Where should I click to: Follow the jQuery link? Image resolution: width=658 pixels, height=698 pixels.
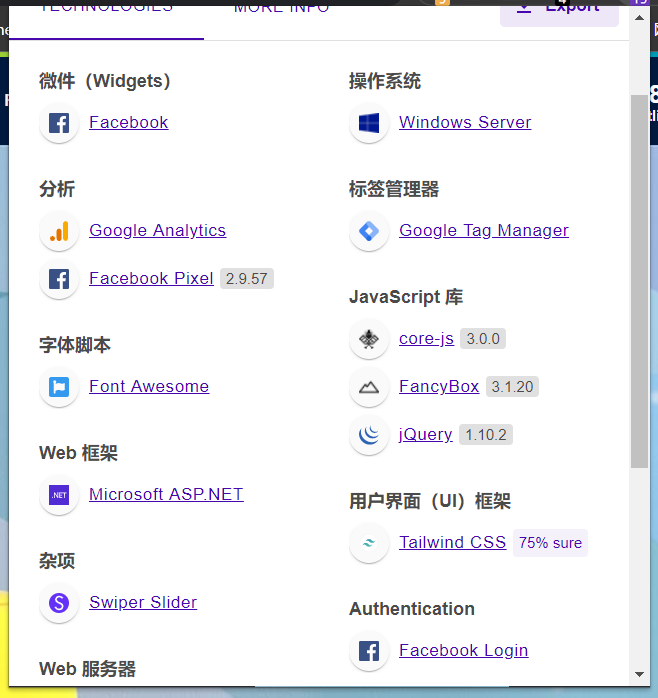pyautogui.click(x=426, y=434)
